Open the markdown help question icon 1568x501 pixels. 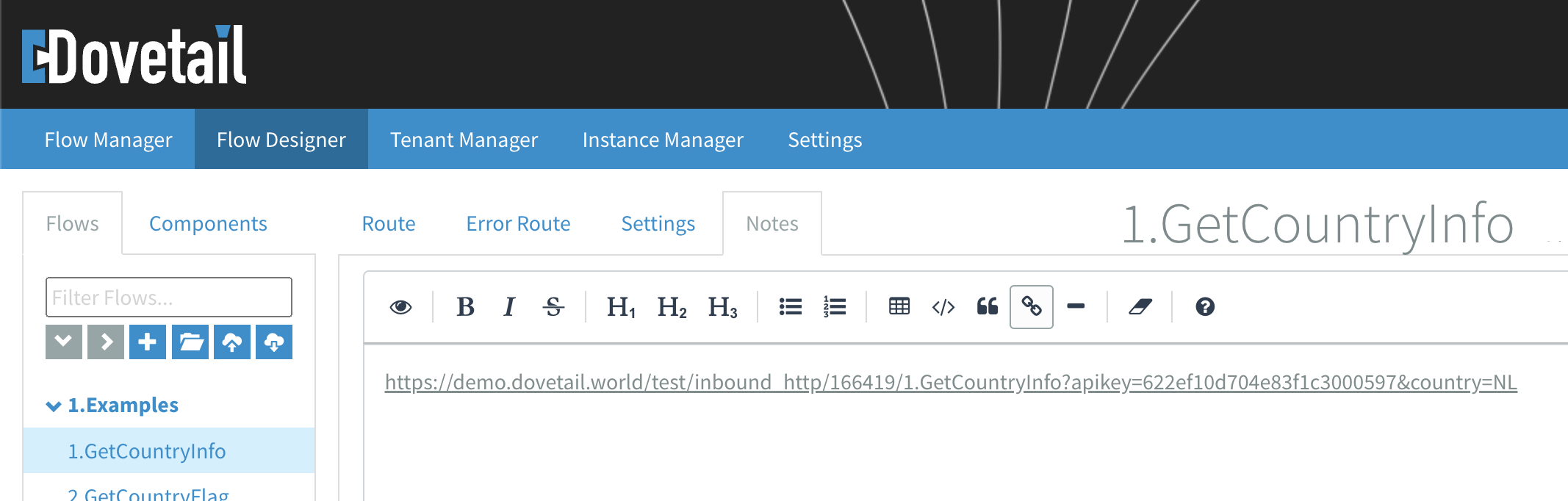(1205, 306)
